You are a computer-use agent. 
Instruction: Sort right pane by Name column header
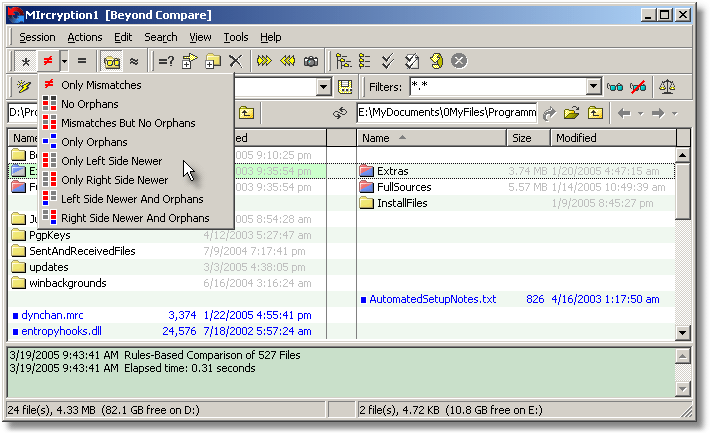[x=431, y=138]
